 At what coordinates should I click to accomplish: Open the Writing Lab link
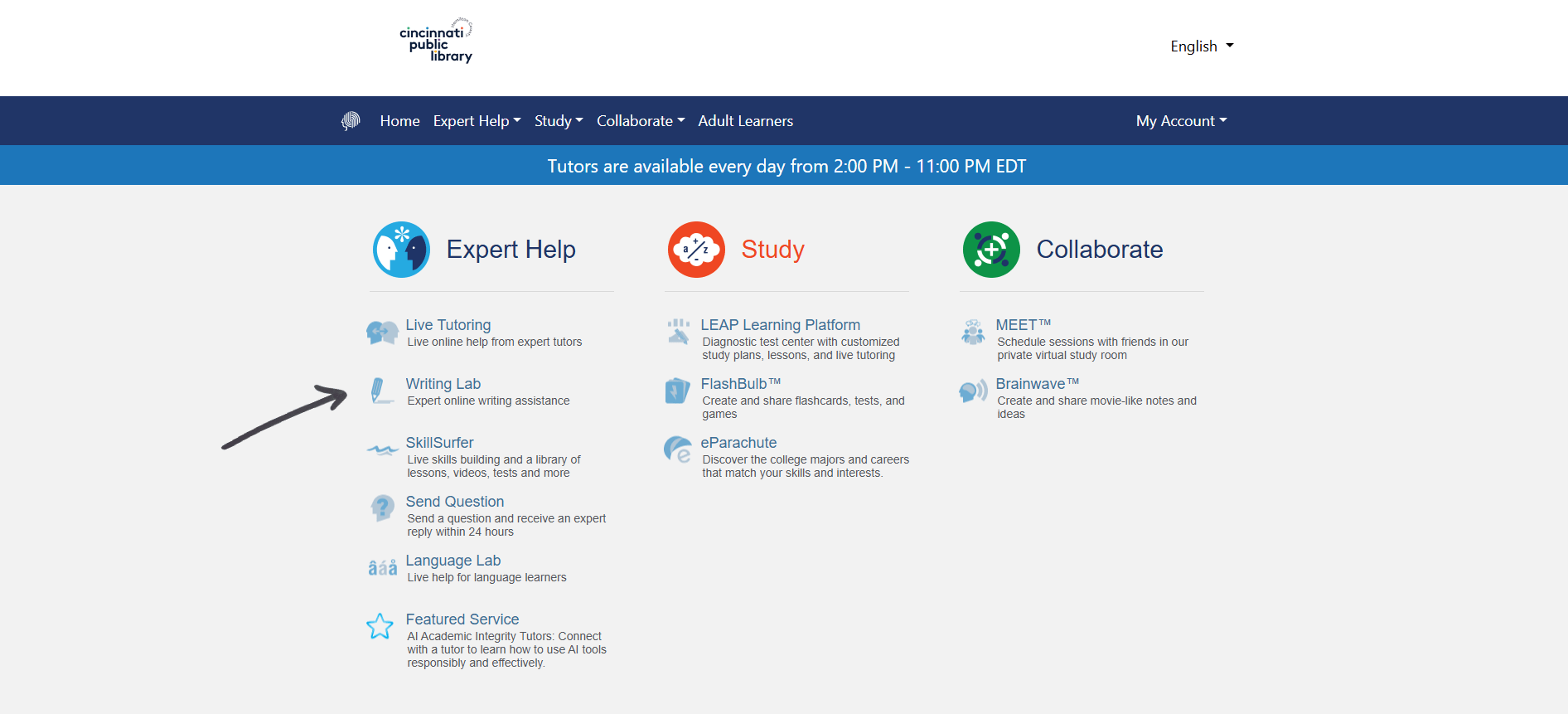tap(443, 384)
